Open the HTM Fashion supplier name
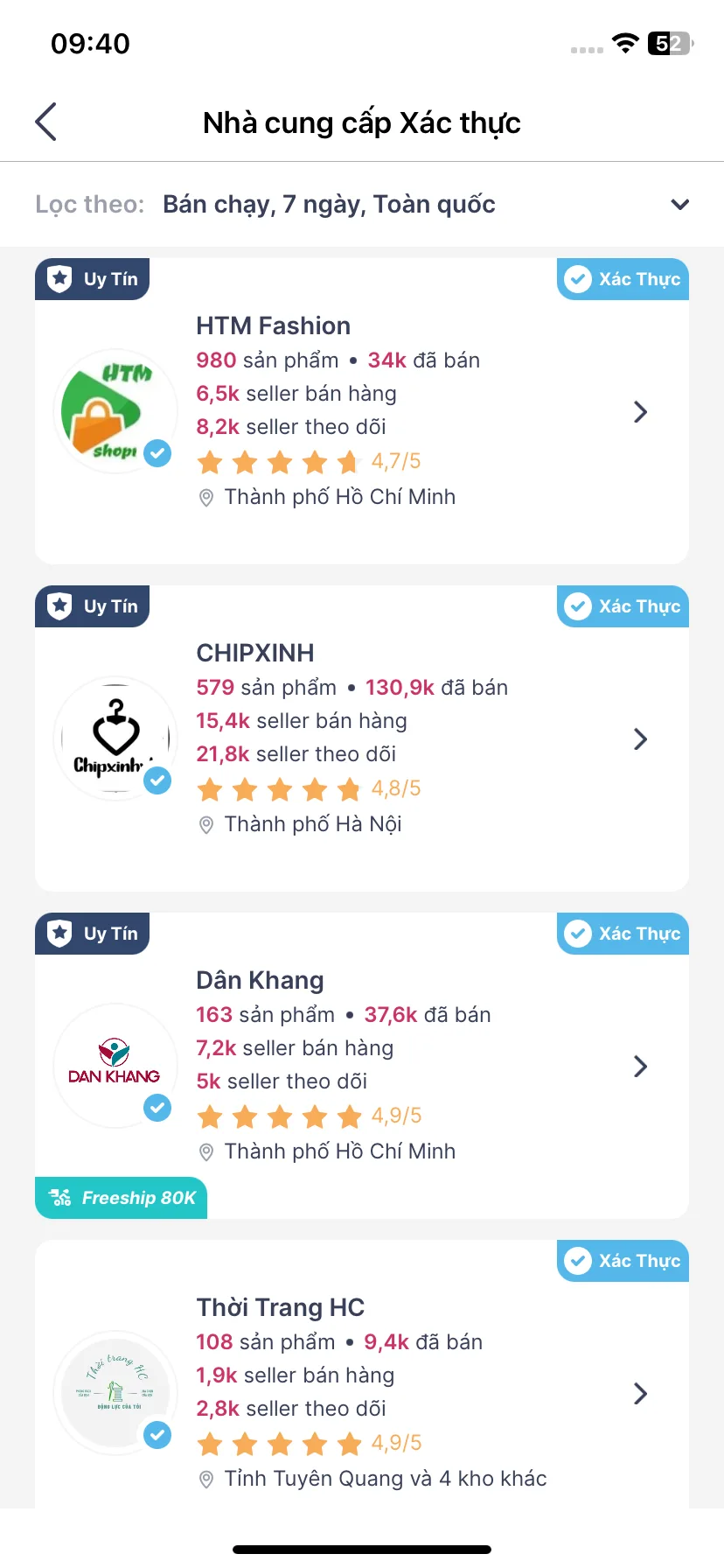Image resolution: width=724 pixels, height=1568 pixels. [273, 325]
